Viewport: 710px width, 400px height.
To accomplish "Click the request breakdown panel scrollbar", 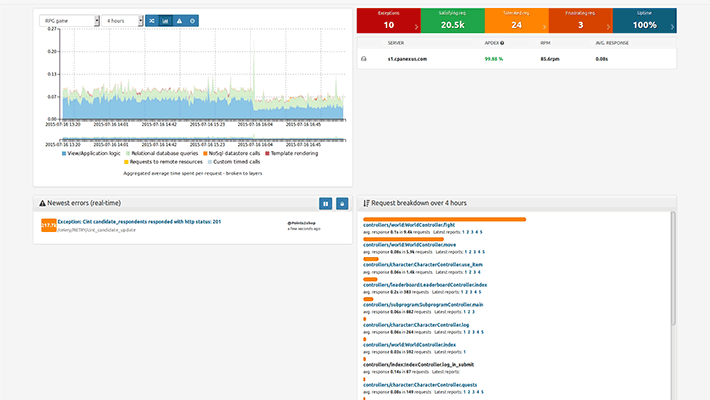I will (x=672, y=270).
